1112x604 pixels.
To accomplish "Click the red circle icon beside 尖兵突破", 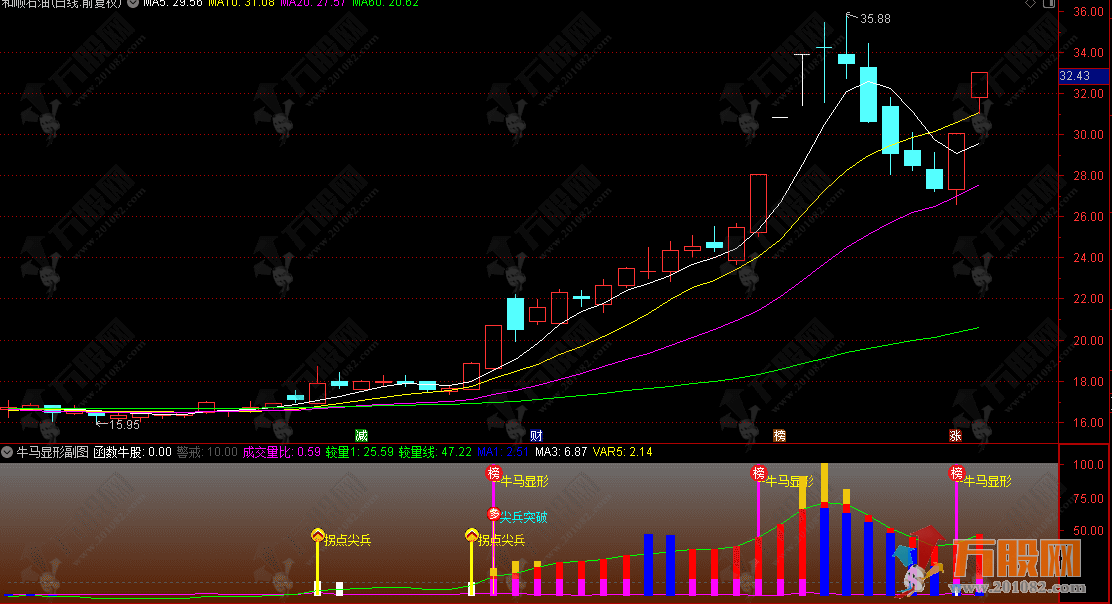I will point(493,516).
